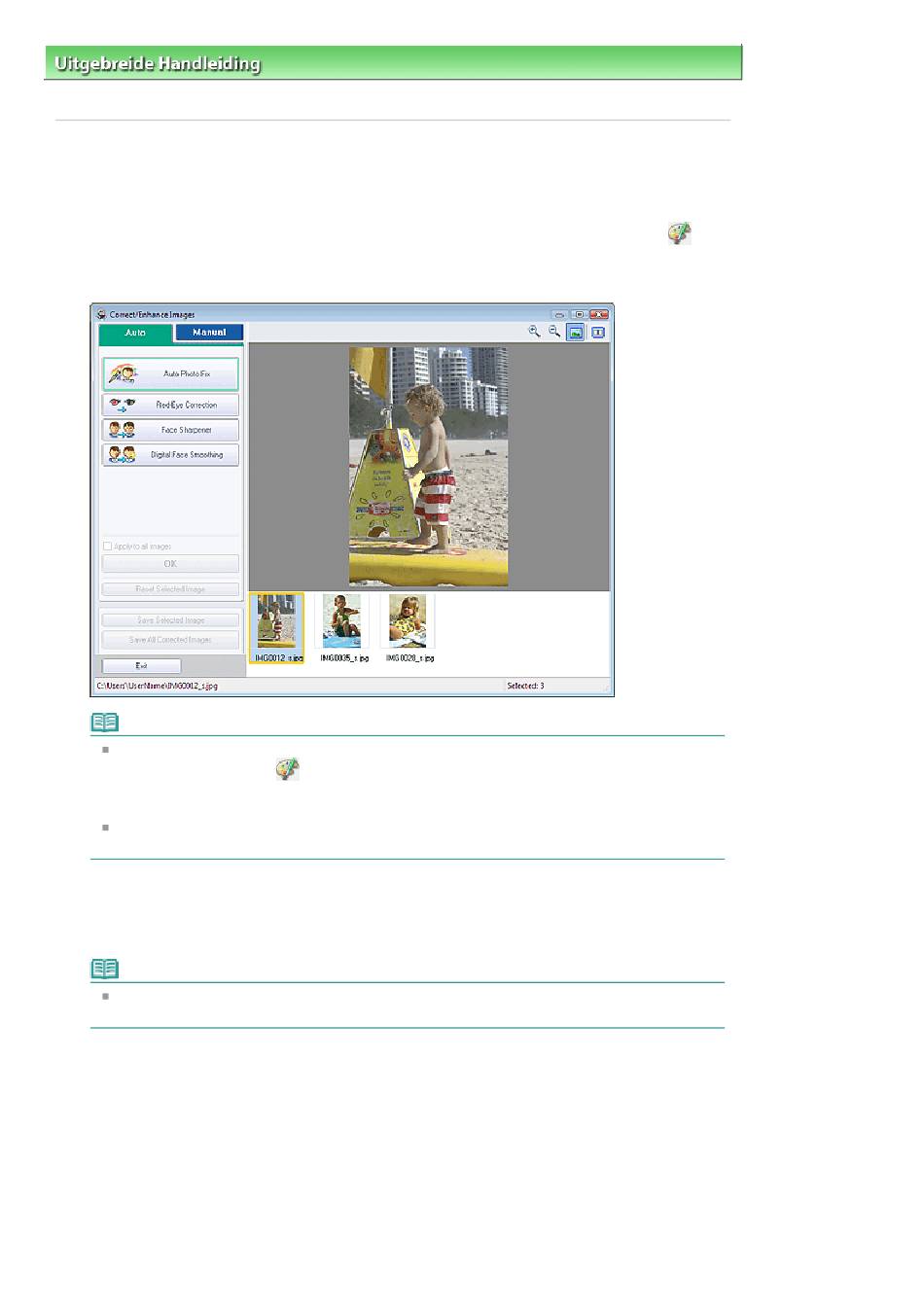Enable Apply to all images checkbox

pos(108,547)
